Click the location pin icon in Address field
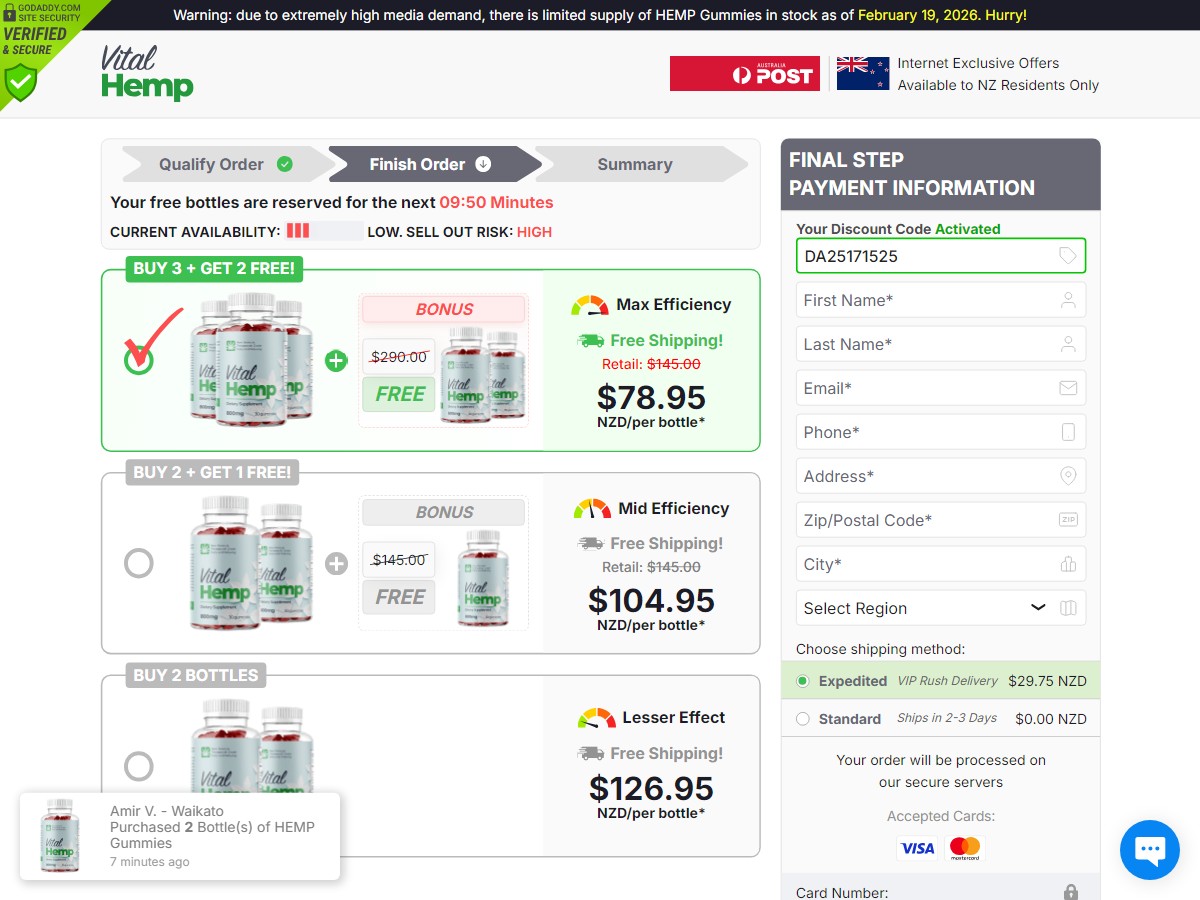 coord(1069,475)
